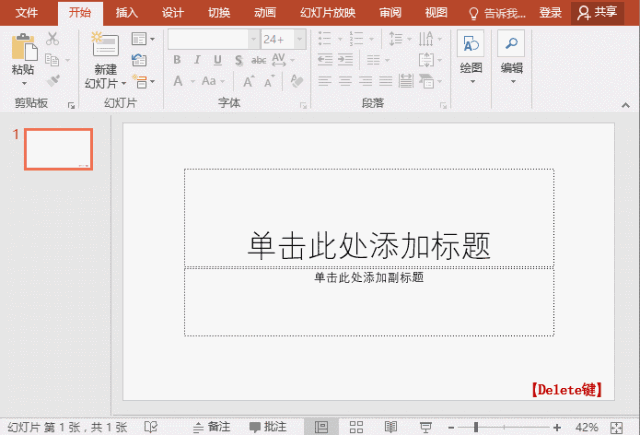Toggle align left paragraph
640x435 pixels.
point(325,81)
